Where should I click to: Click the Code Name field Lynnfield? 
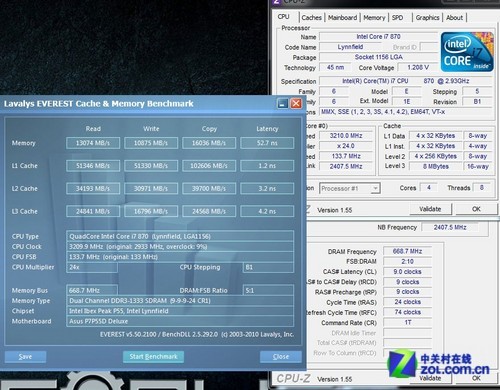(x=350, y=47)
